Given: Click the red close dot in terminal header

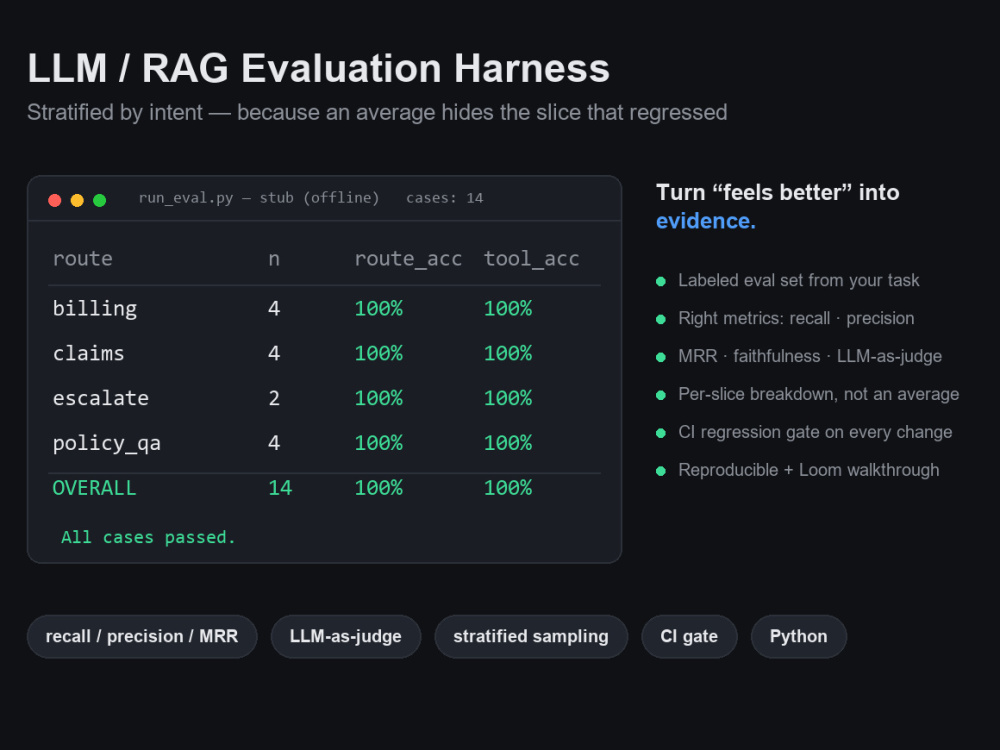Looking at the screenshot, I should (x=55, y=200).
